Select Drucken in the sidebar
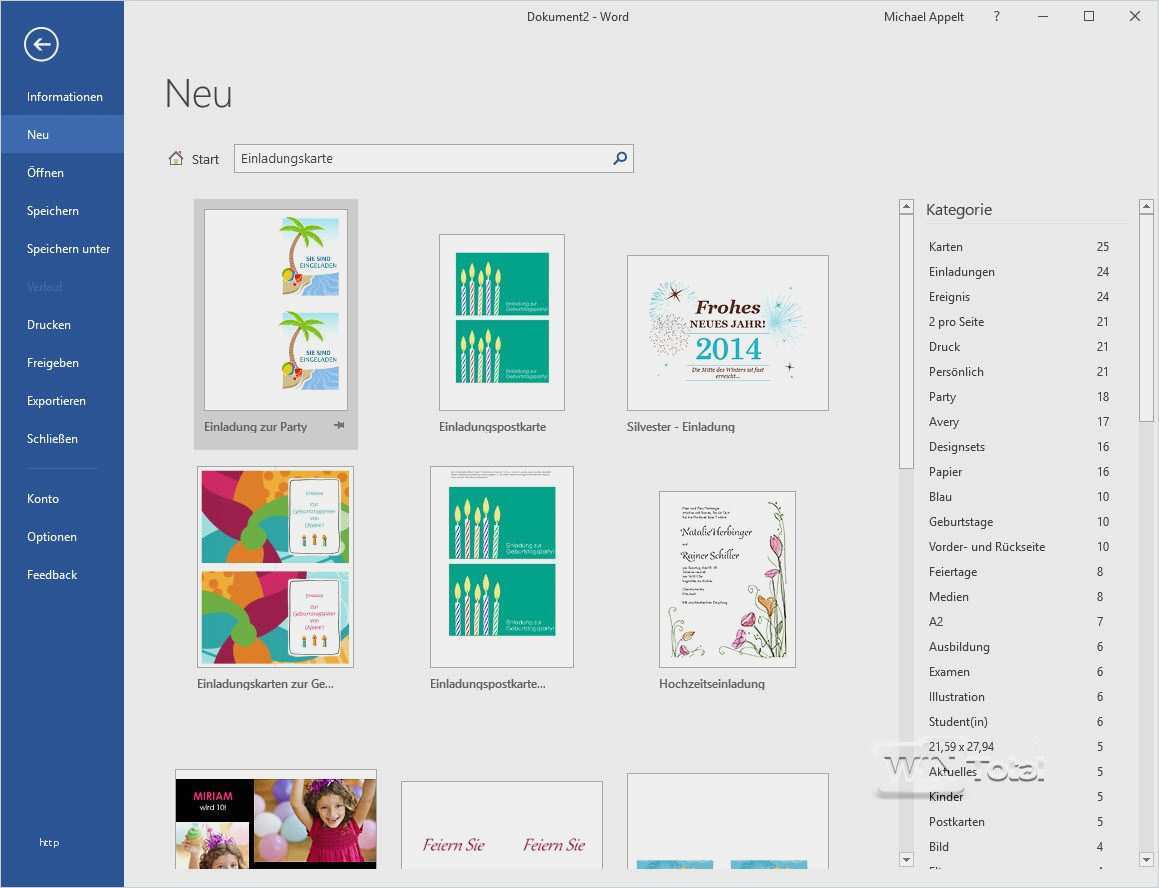This screenshot has width=1159, height=888. click(49, 325)
